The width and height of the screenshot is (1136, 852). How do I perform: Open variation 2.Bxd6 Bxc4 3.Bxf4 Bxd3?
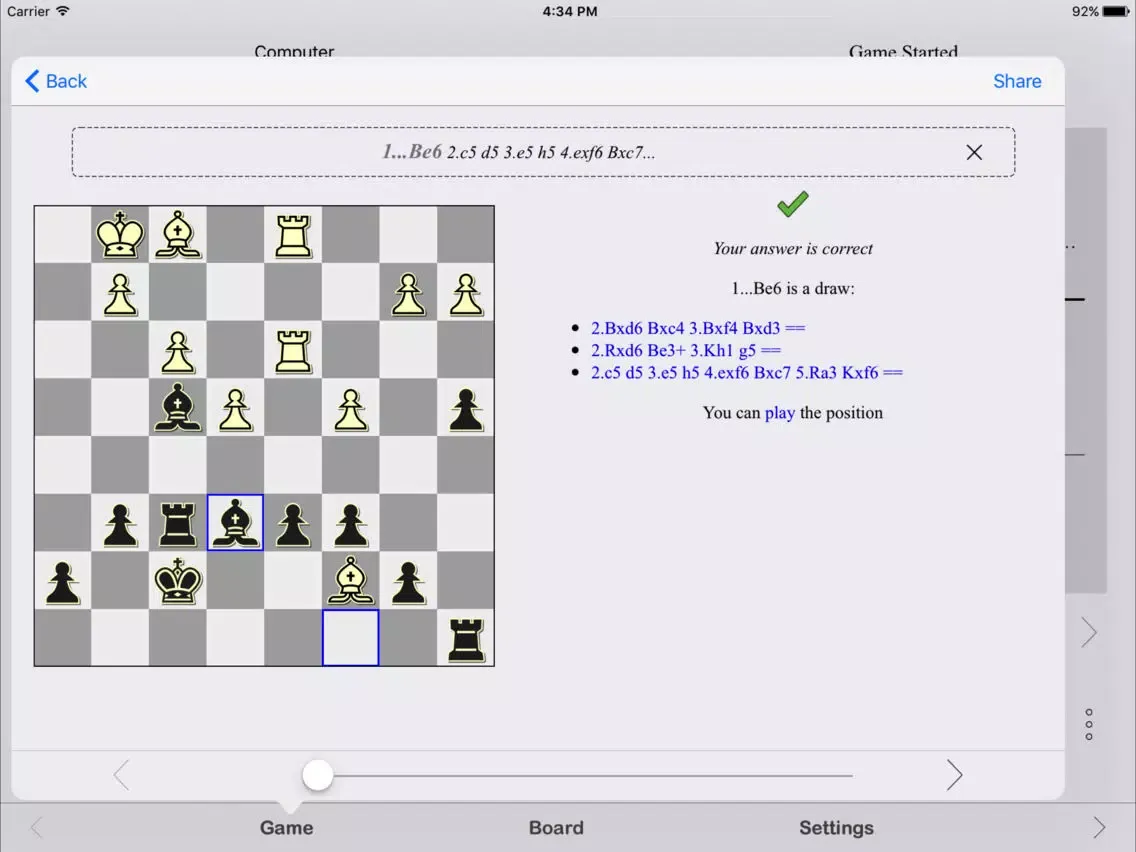pyautogui.click(x=697, y=328)
